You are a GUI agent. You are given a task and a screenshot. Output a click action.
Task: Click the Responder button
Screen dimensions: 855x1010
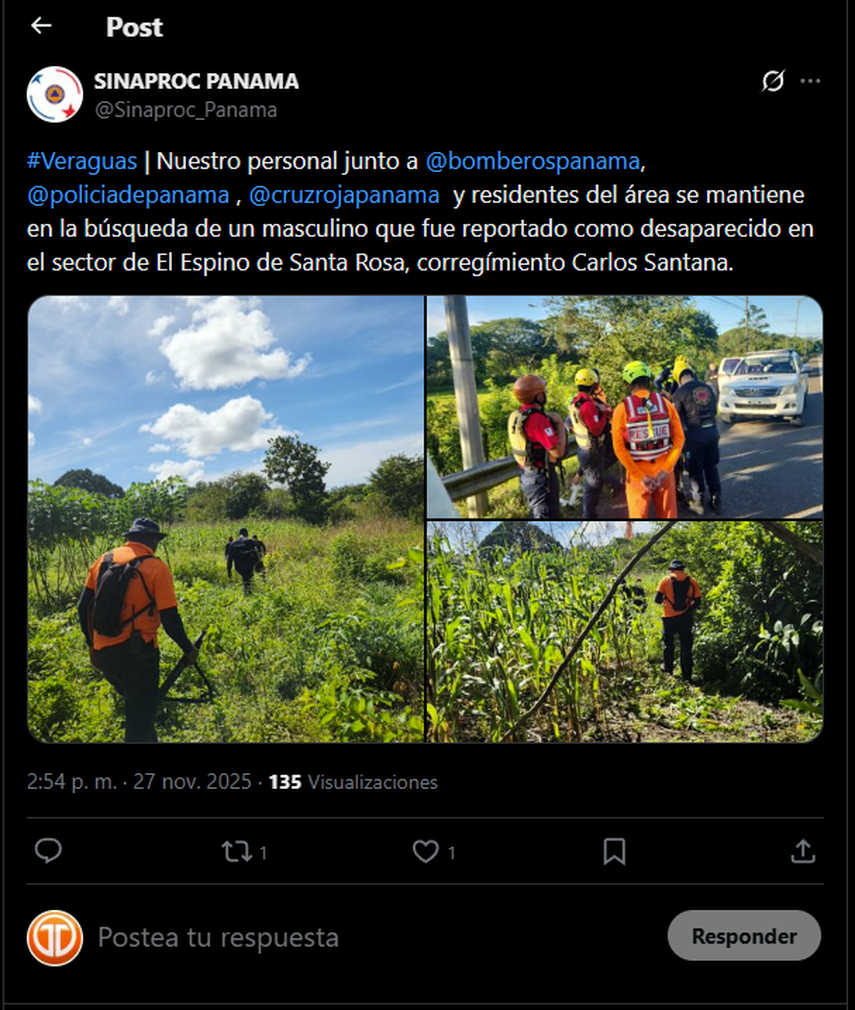[744, 935]
